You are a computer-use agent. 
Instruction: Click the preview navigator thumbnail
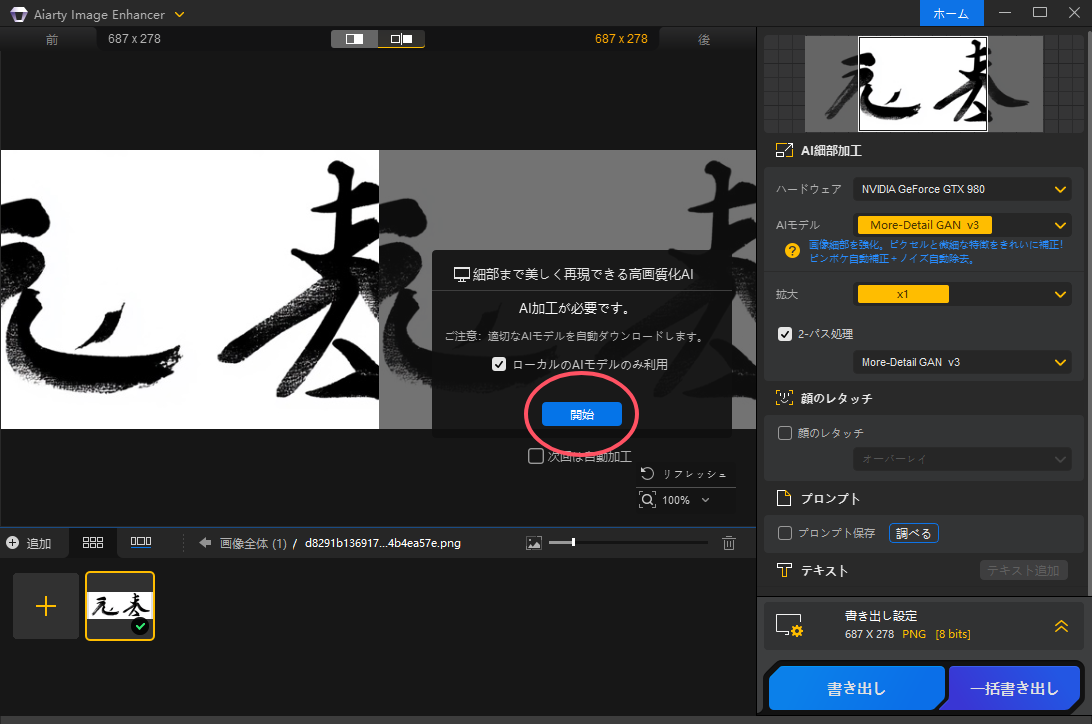tap(923, 84)
